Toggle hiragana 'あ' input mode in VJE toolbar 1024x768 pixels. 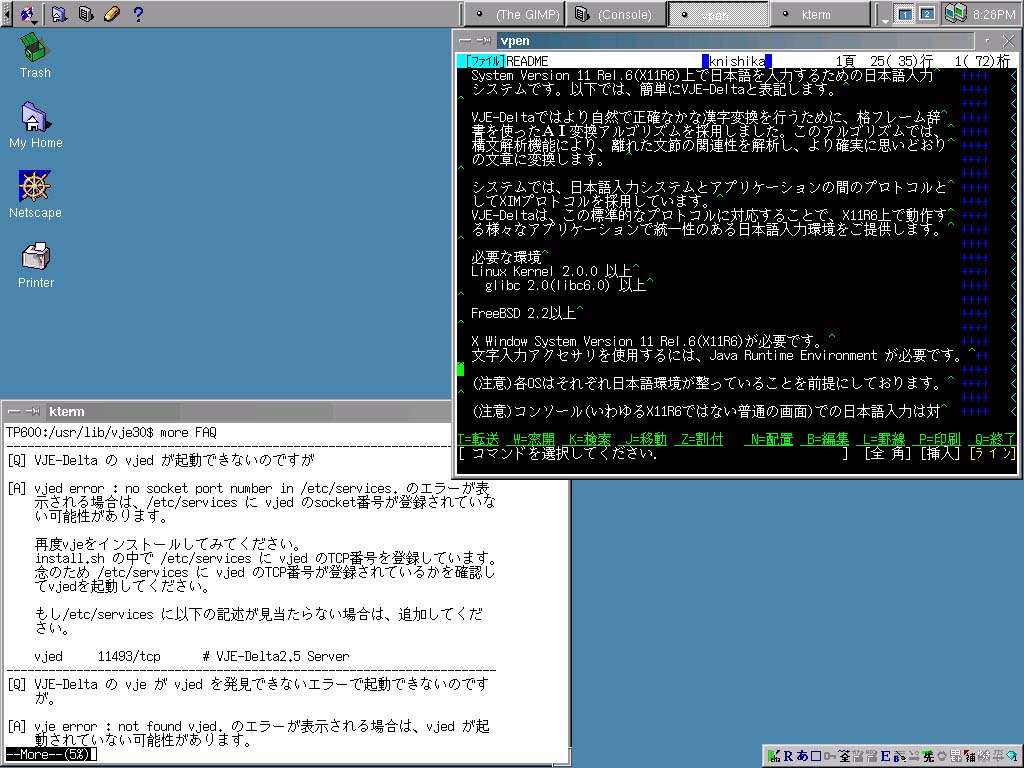coord(803,756)
